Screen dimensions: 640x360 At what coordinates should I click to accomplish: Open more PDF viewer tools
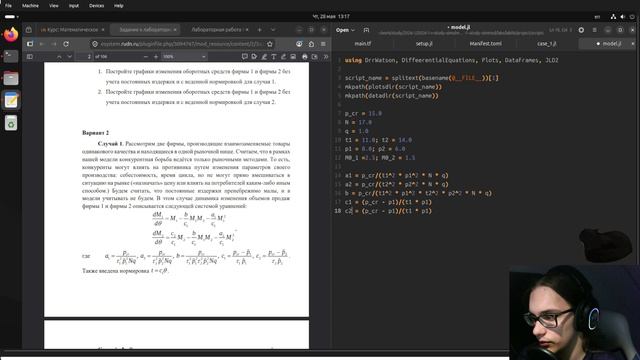click(x=326, y=57)
